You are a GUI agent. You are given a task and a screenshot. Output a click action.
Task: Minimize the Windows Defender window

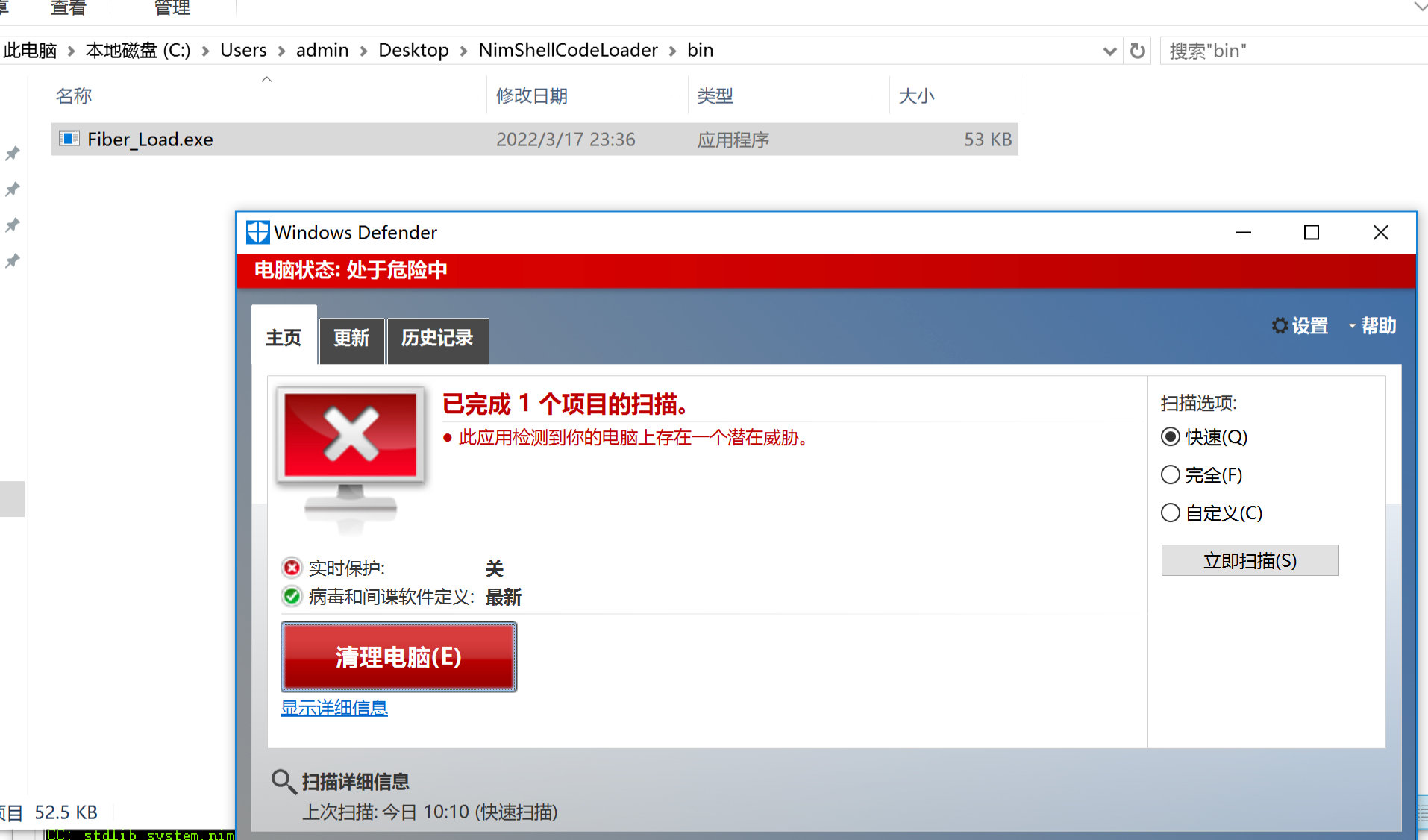pos(1244,233)
